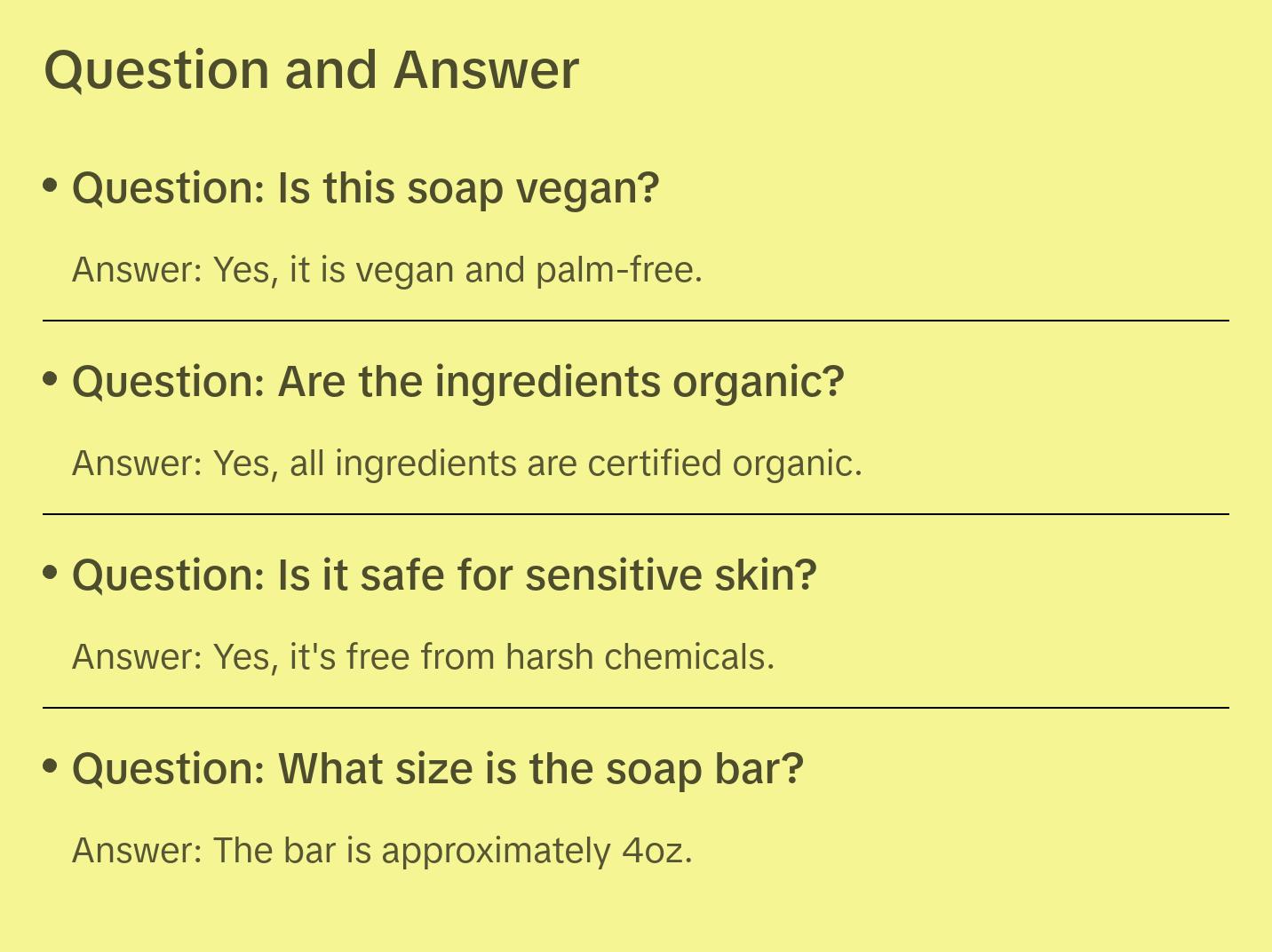Screen dimensions: 1272x952
Task: Click the "Question and Answer" heading
Action: pyautogui.click(x=311, y=70)
